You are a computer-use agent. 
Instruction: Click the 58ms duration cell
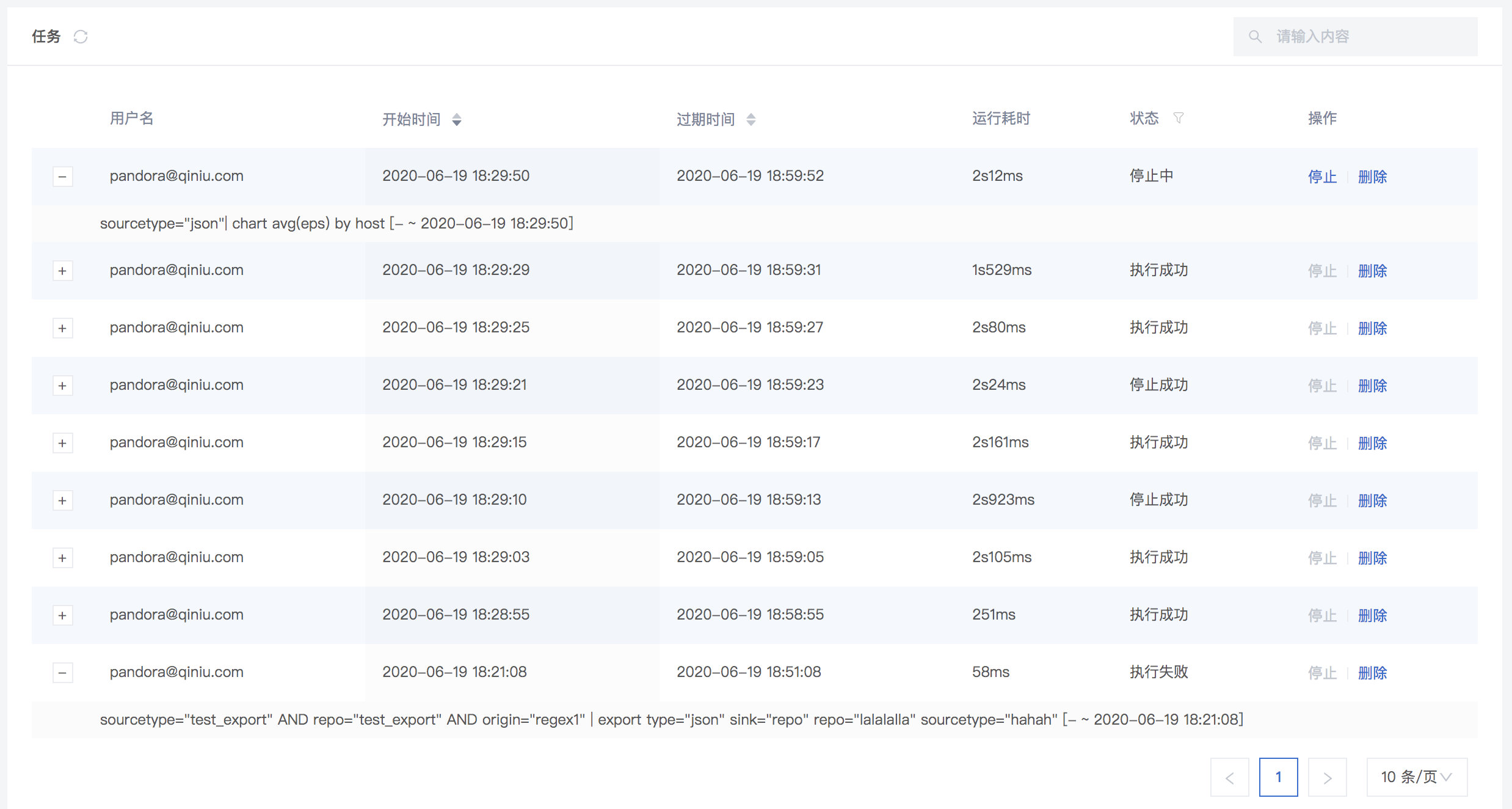(990, 672)
